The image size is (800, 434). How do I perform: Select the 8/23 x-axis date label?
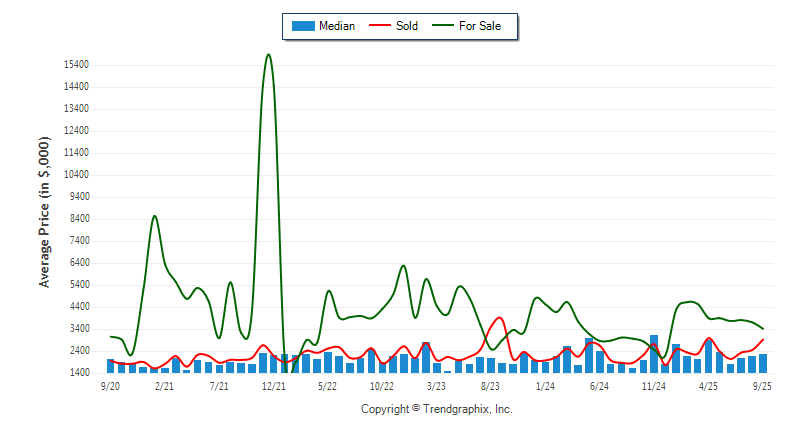(491, 385)
